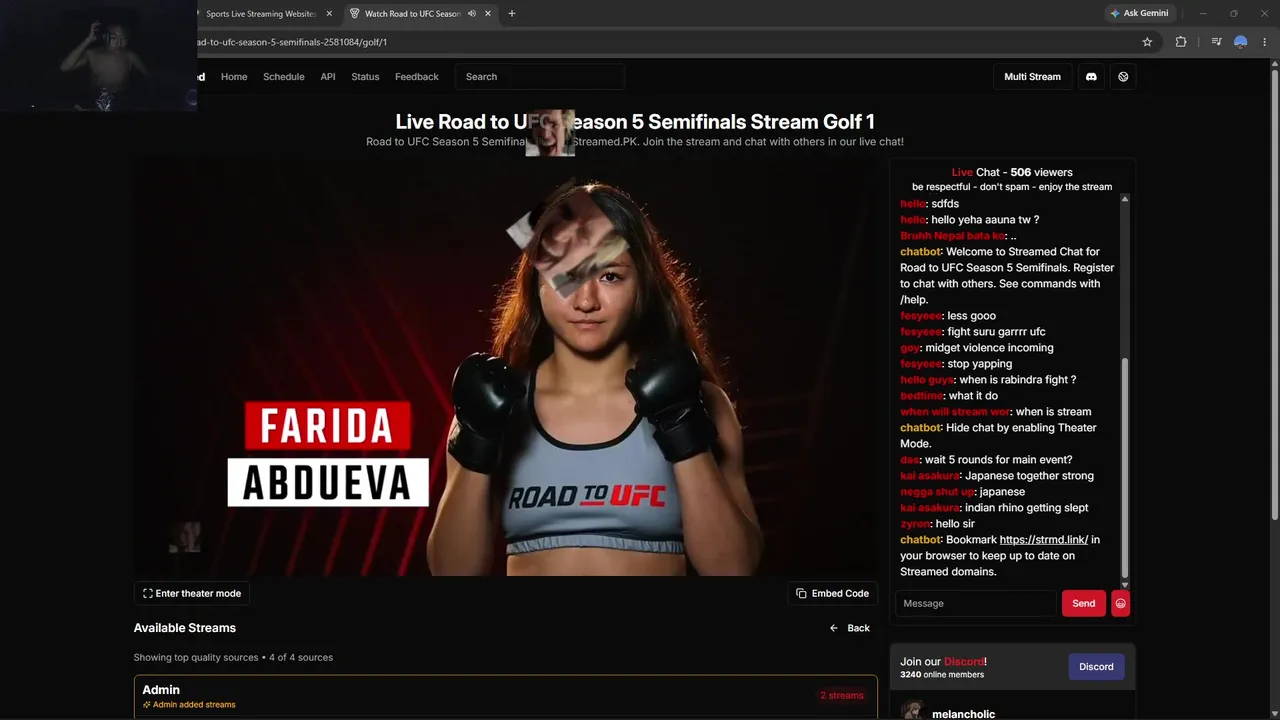Click the theme icon beside the header Discord icon
The width and height of the screenshot is (1280, 720).
[1123, 77]
